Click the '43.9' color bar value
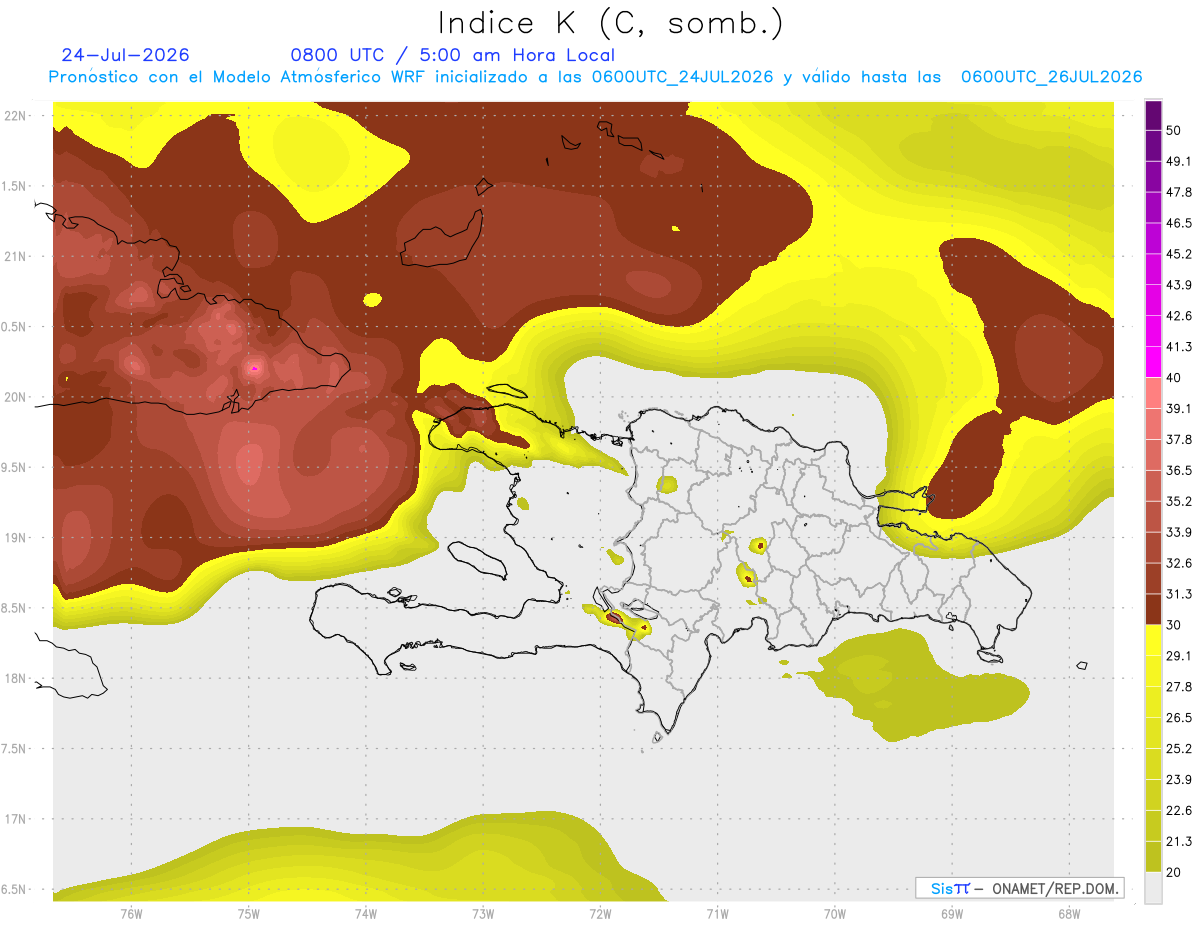Screen dimensions: 1200x927 [1179, 285]
